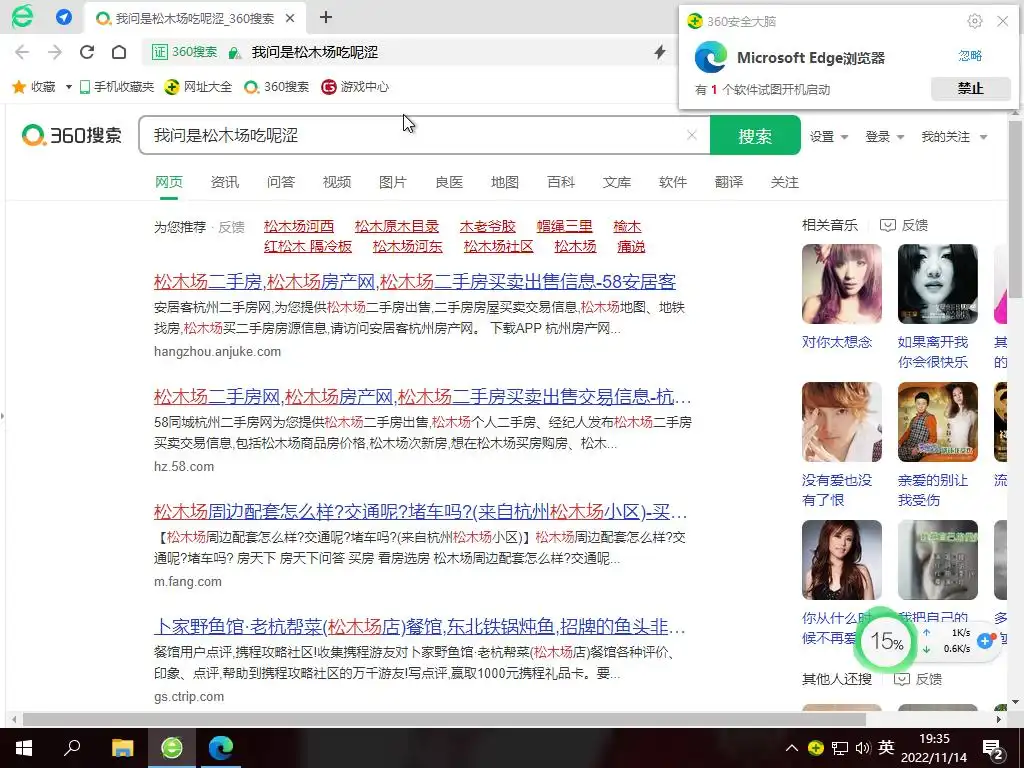Open the browser home page icon
Viewport: 1024px width, 768px height.
pyautogui.click(x=119, y=52)
